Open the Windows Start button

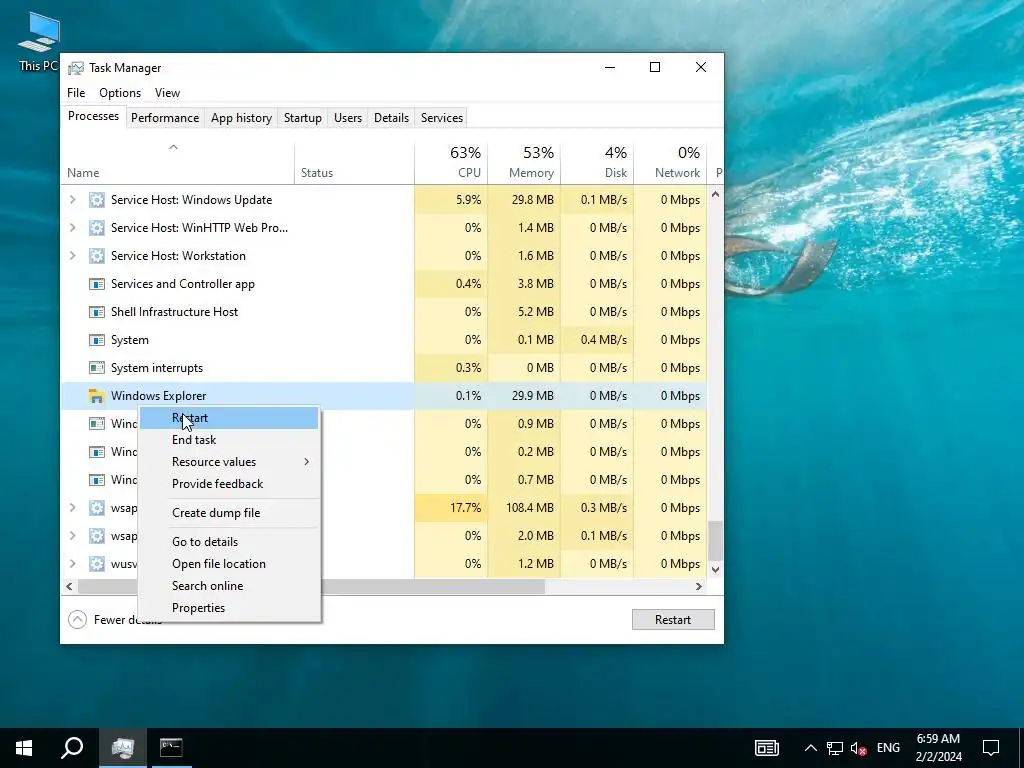click(x=24, y=748)
